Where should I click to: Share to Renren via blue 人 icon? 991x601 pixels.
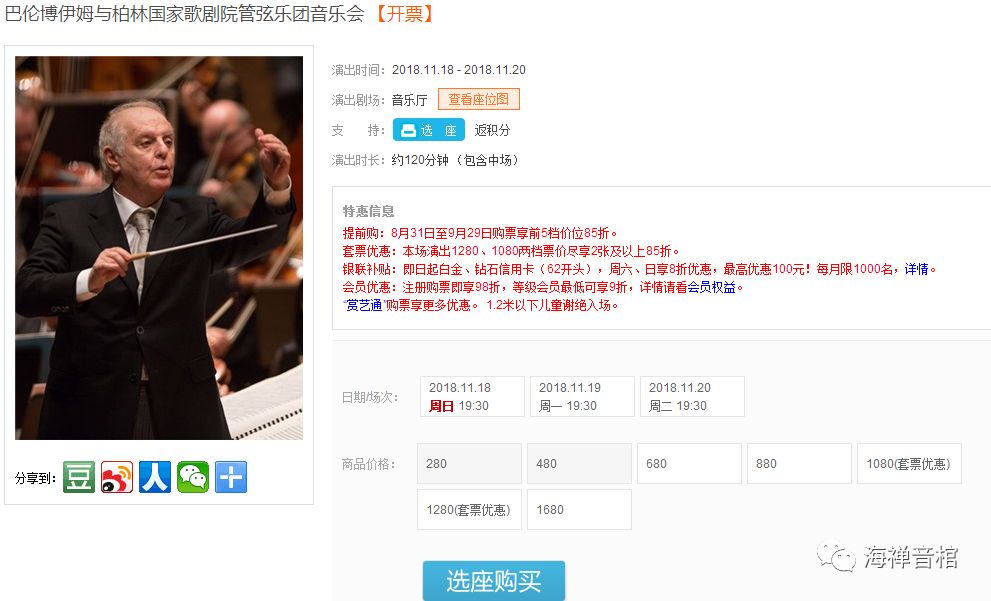(x=155, y=477)
